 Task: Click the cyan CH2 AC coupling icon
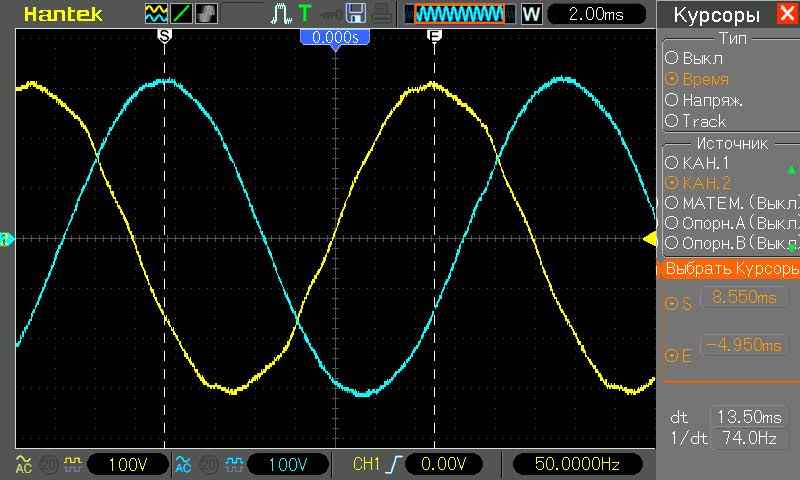coord(182,464)
